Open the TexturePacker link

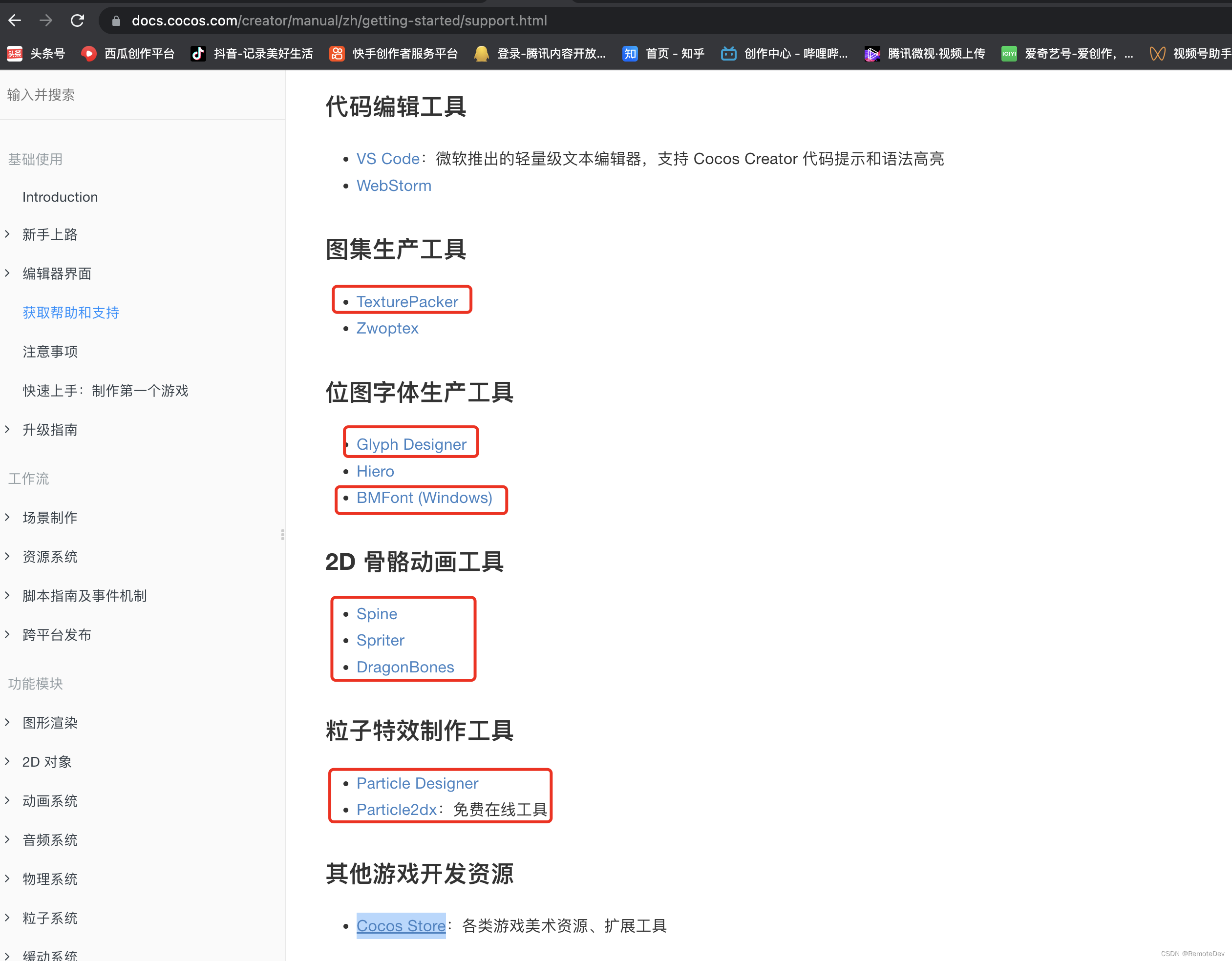(x=407, y=302)
